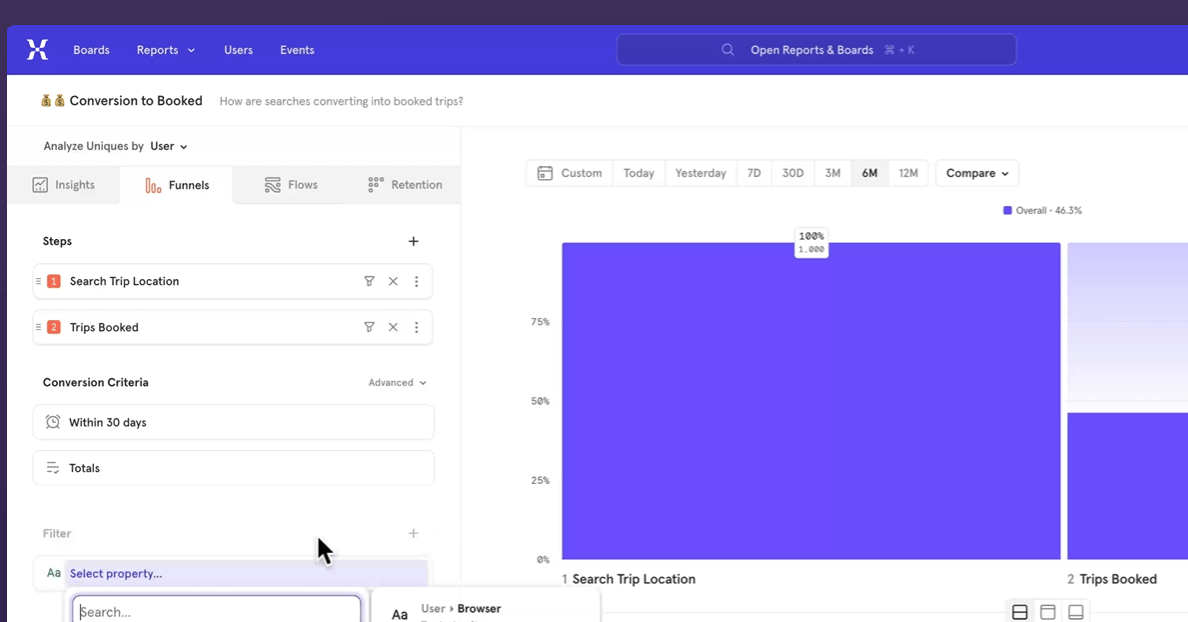Click the Search Trip Location funnel bar
Viewport: 1188px width, 622px height.
click(x=810, y=400)
